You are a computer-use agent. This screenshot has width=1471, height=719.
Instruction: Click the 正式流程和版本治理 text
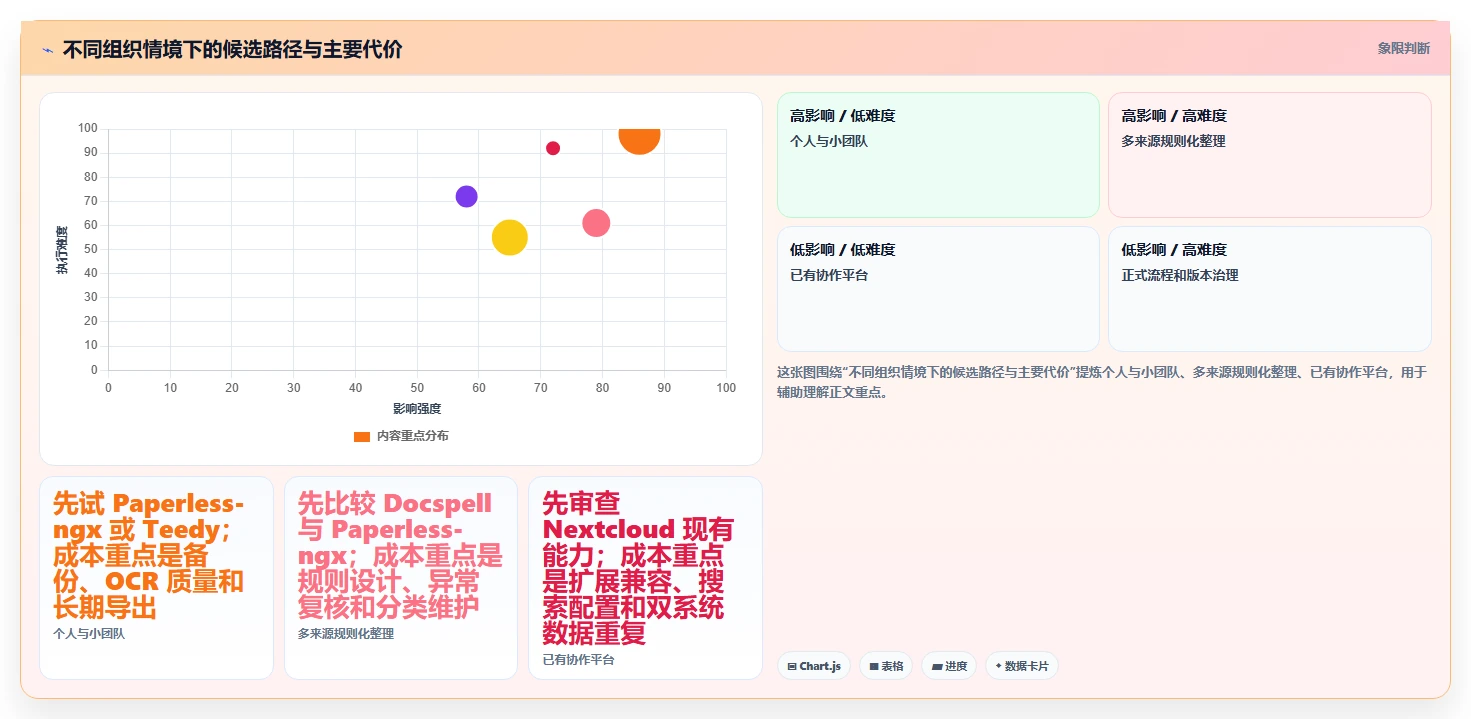tap(1180, 275)
